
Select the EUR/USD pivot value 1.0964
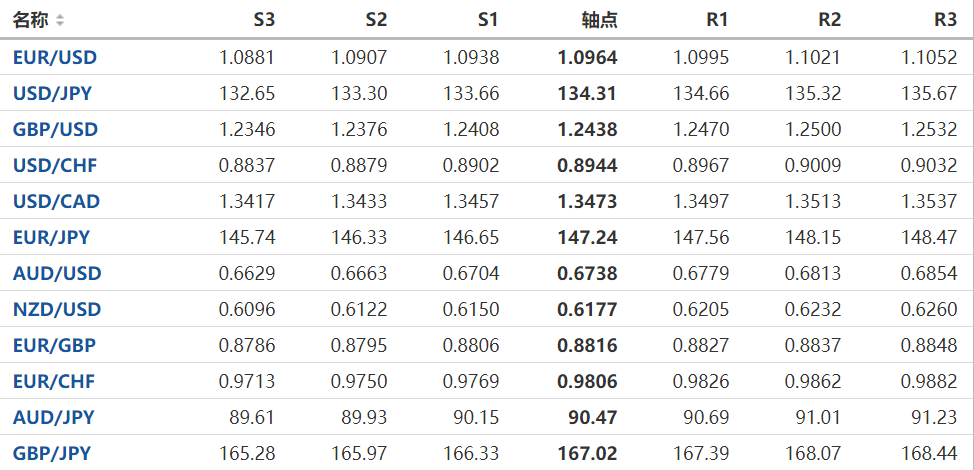(x=587, y=57)
